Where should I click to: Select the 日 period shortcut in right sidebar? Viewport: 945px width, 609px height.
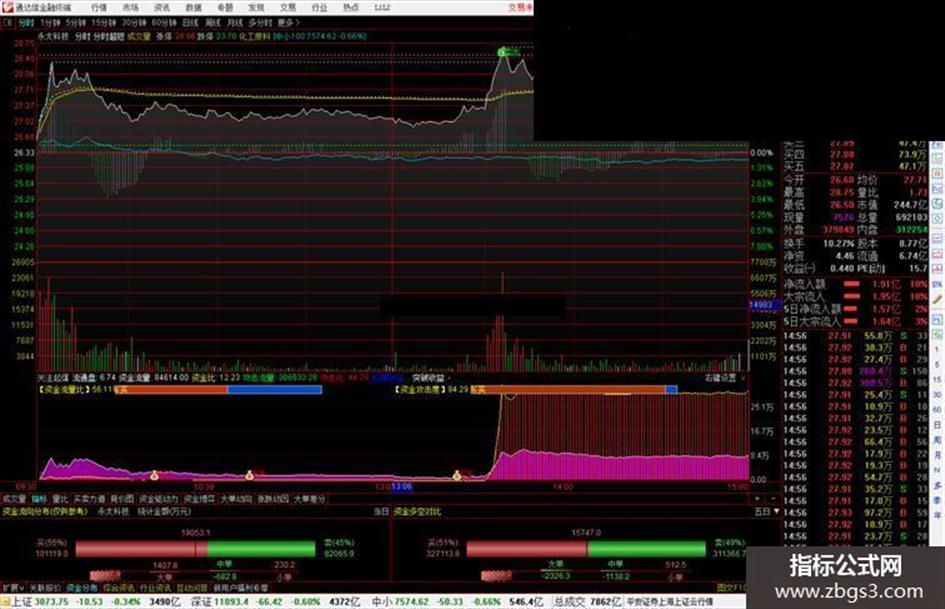pos(937,425)
